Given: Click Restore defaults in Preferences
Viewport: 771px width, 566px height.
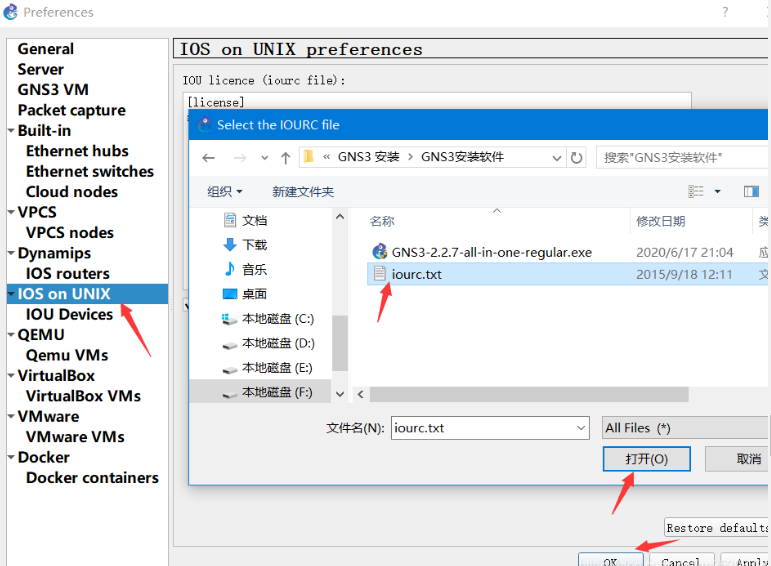Looking at the screenshot, I should point(716,528).
